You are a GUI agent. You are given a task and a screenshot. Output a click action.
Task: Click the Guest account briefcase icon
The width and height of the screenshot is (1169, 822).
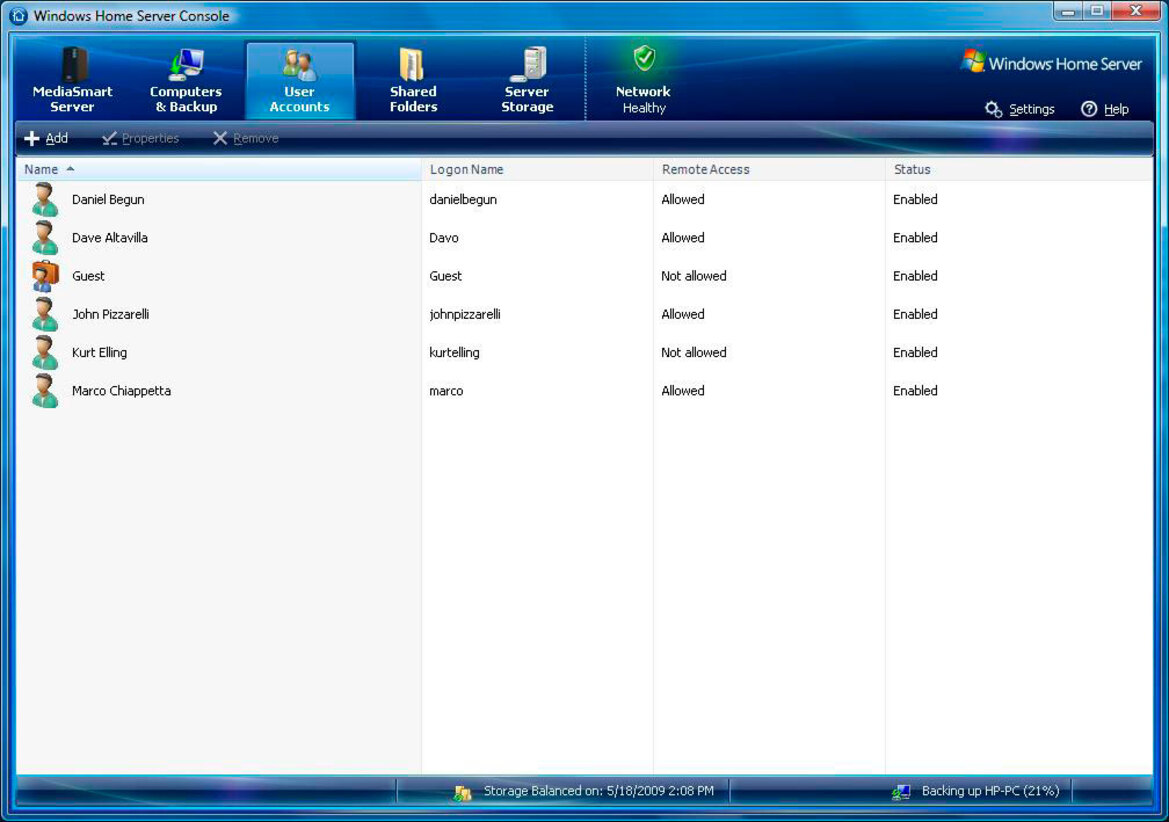click(45, 276)
